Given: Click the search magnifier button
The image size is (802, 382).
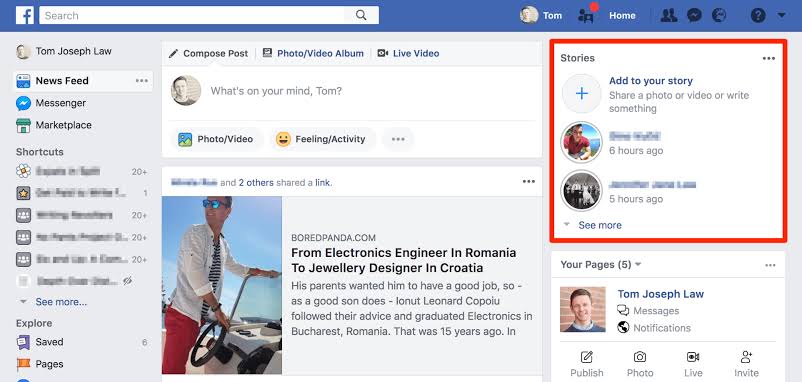Looking at the screenshot, I should [361, 15].
